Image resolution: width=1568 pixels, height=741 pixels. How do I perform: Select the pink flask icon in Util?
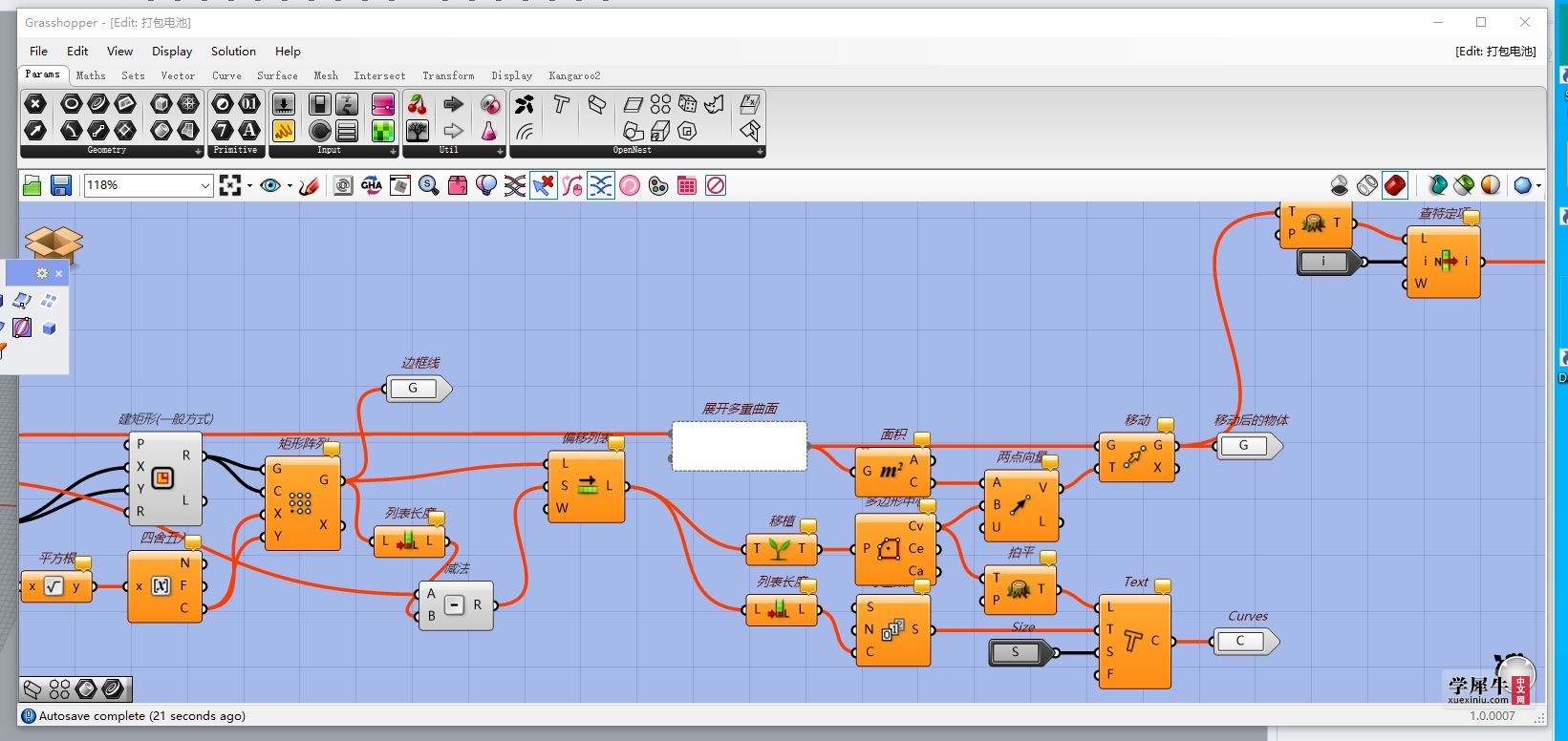coord(489,130)
